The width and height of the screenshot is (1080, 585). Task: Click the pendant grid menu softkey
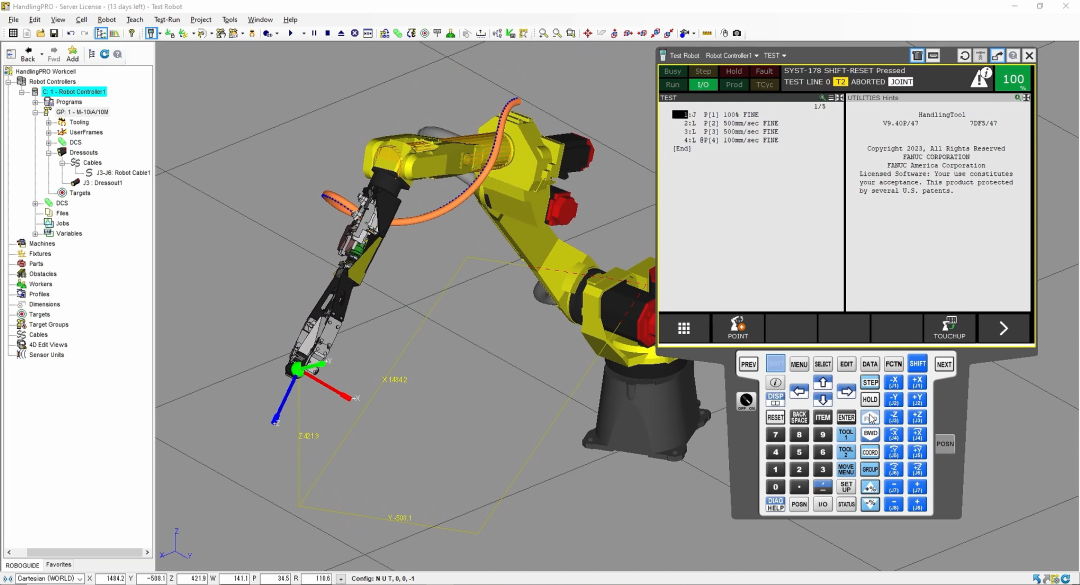point(684,328)
